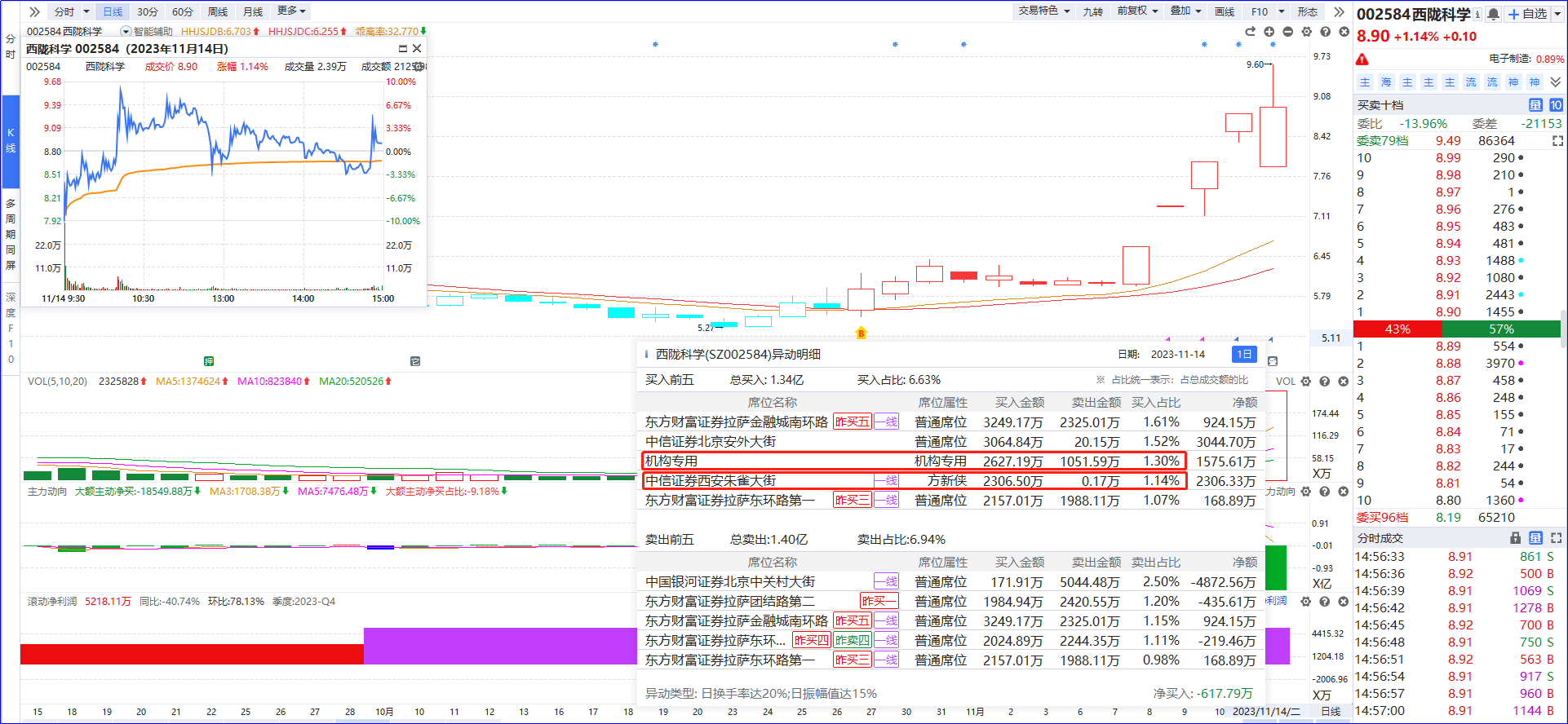Click the red risk warning triangle icon
Screen dimensions: 1568x724
pyautogui.click(x=1362, y=60)
